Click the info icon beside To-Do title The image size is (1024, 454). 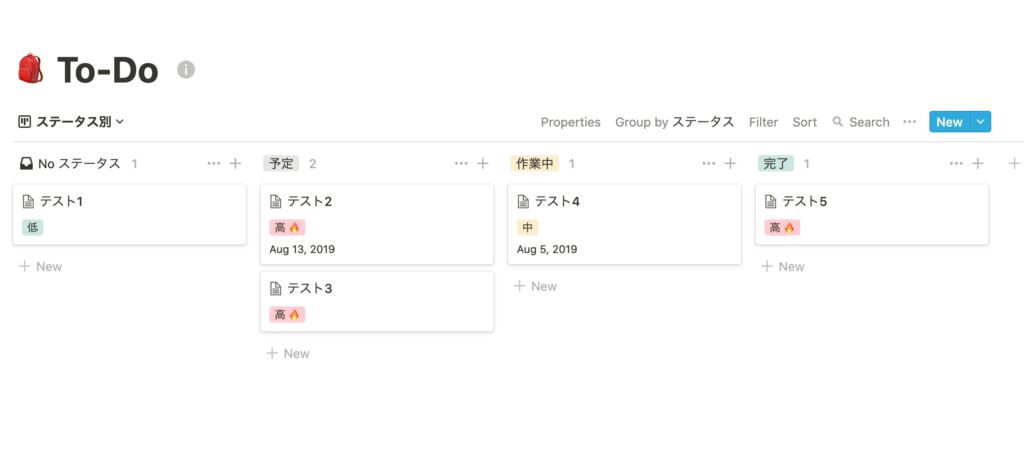tap(186, 69)
